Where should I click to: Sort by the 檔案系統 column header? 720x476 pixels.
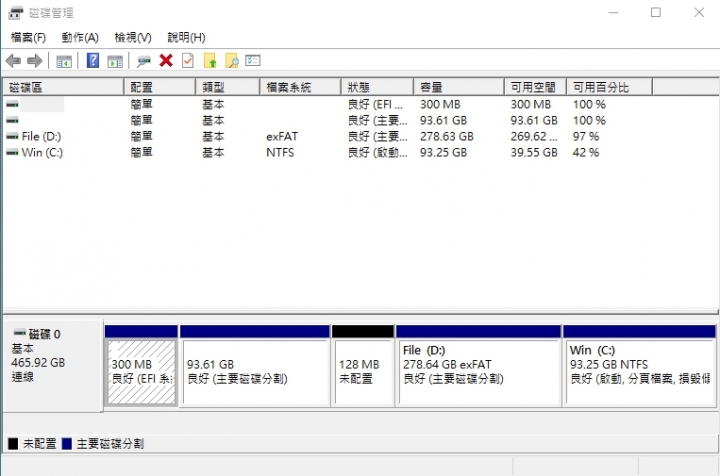[300, 87]
